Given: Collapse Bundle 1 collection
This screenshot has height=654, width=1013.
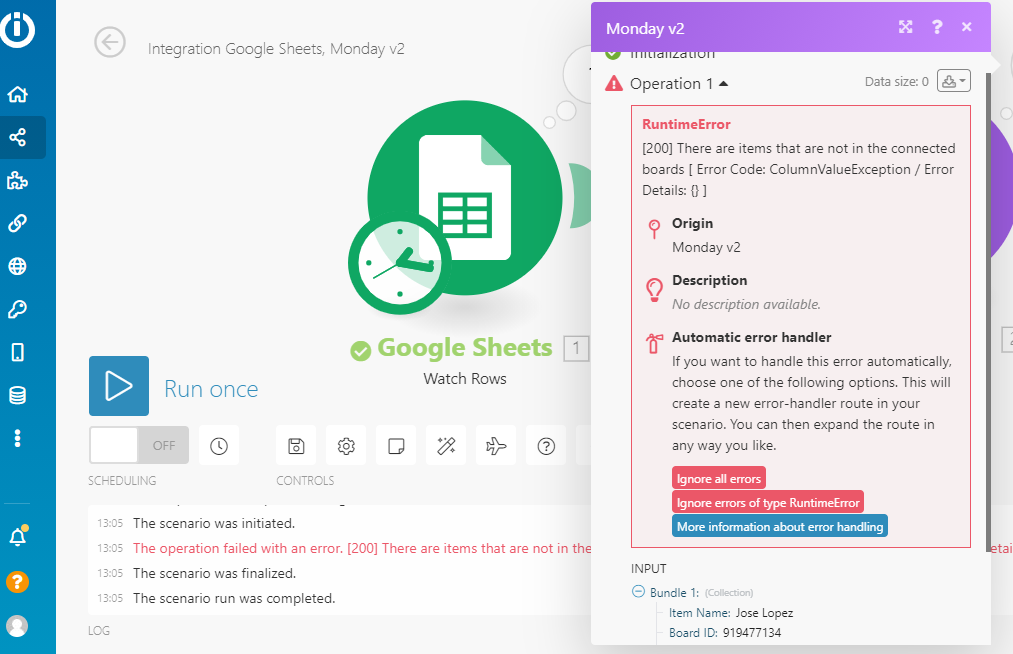Looking at the screenshot, I should [x=638, y=591].
